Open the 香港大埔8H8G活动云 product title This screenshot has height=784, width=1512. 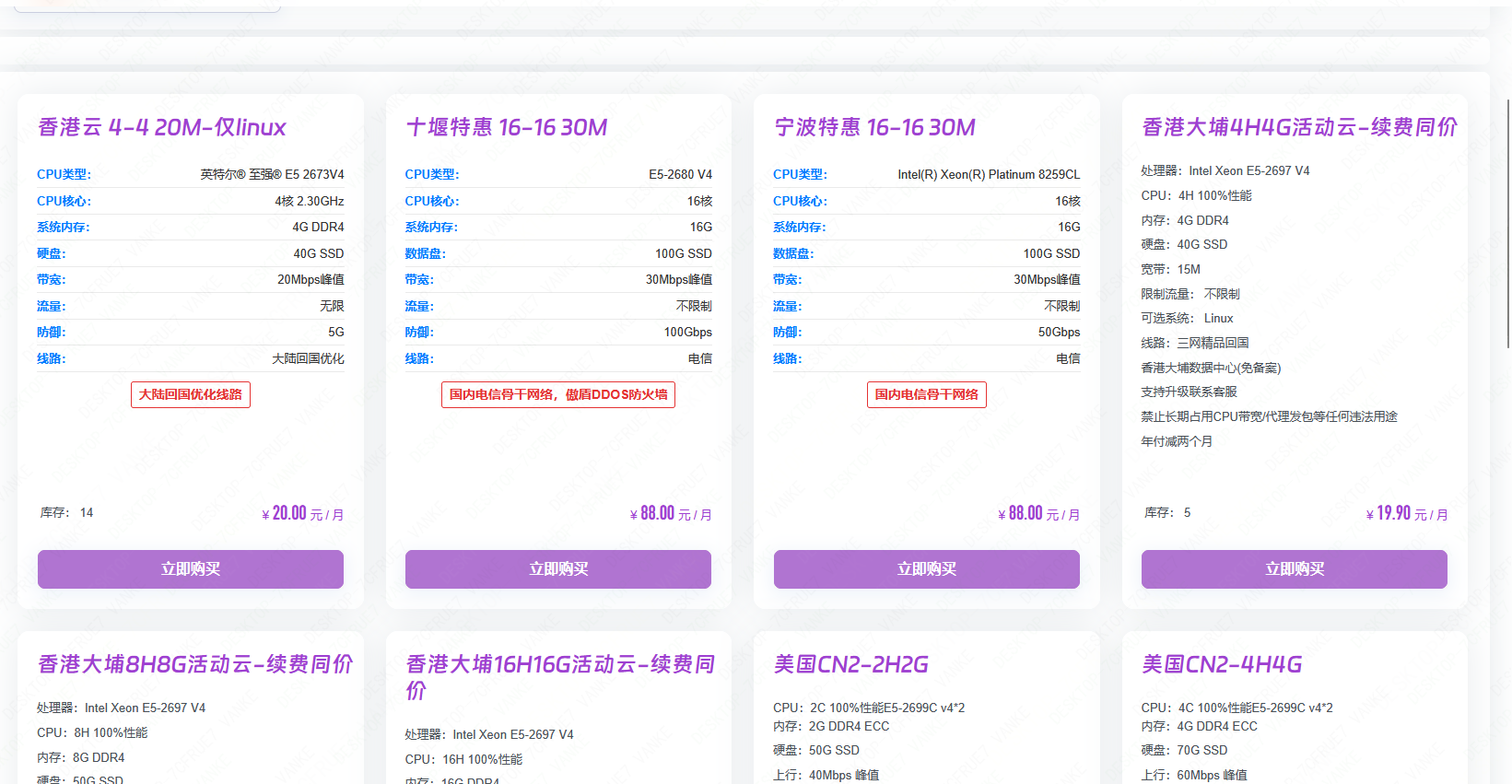click(195, 664)
